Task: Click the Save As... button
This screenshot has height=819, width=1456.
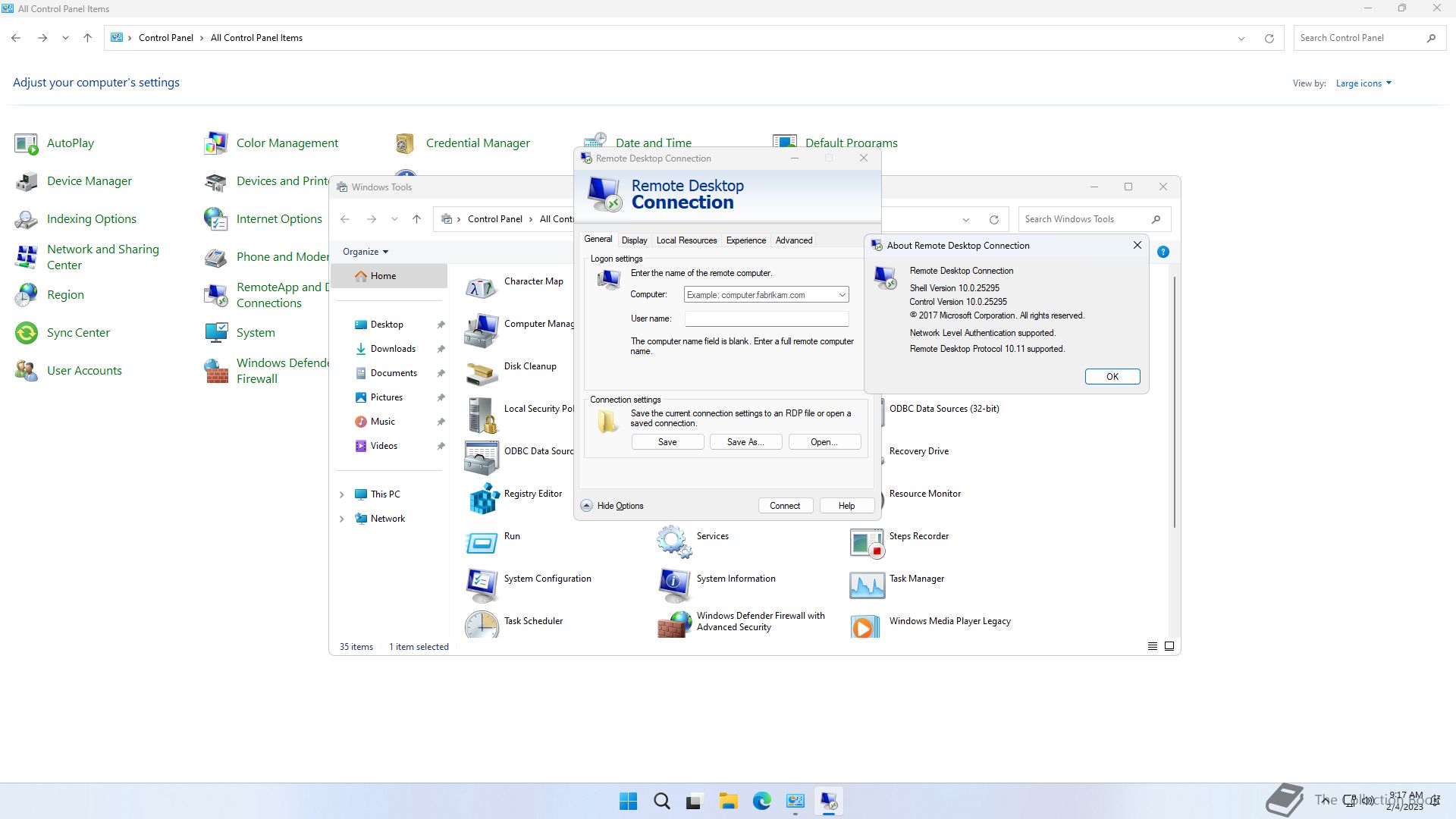Action: coord(745,442)
